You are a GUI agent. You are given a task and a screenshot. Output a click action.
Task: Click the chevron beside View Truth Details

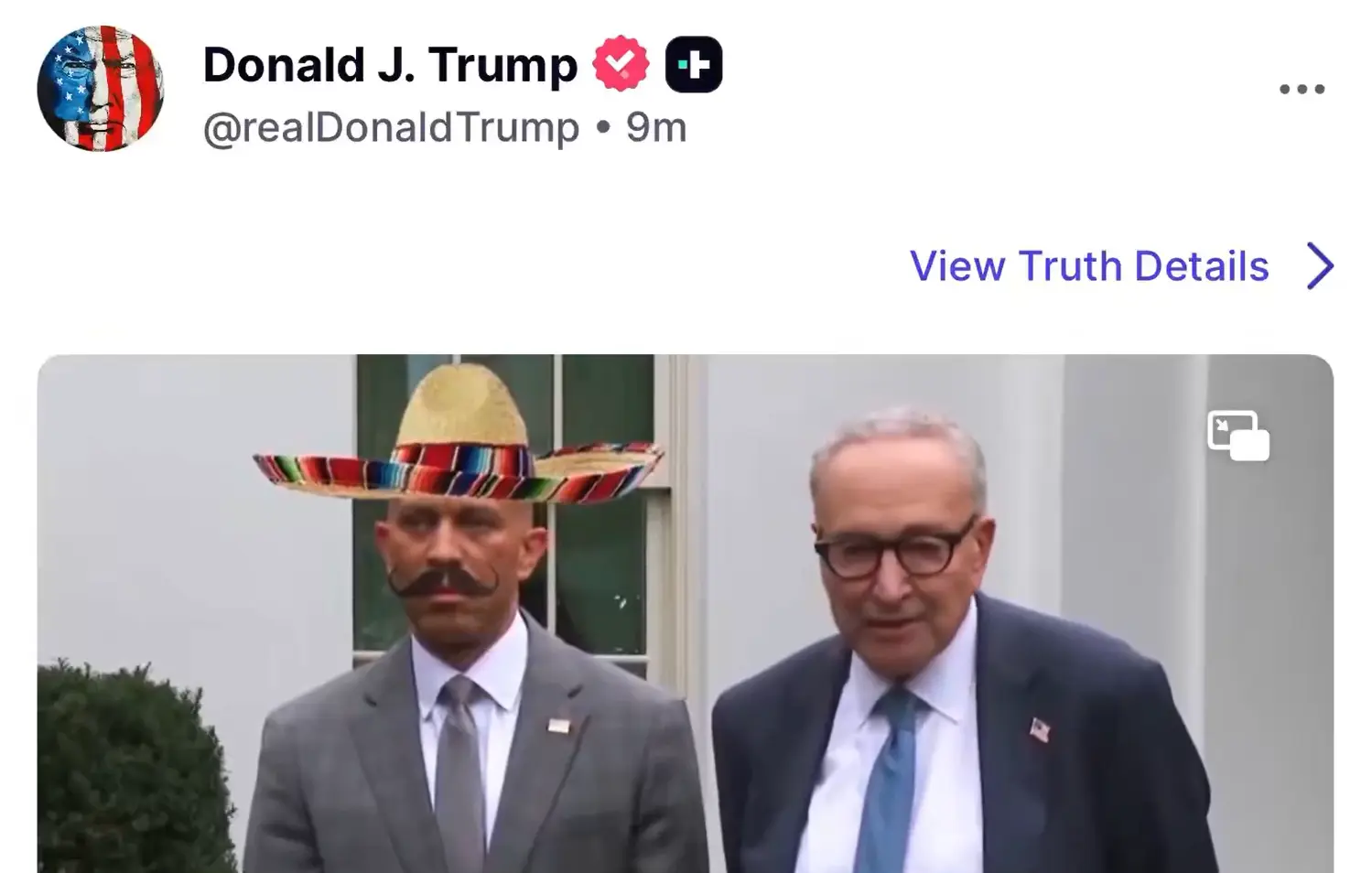pyautogui.click(x=1320, y=266)
